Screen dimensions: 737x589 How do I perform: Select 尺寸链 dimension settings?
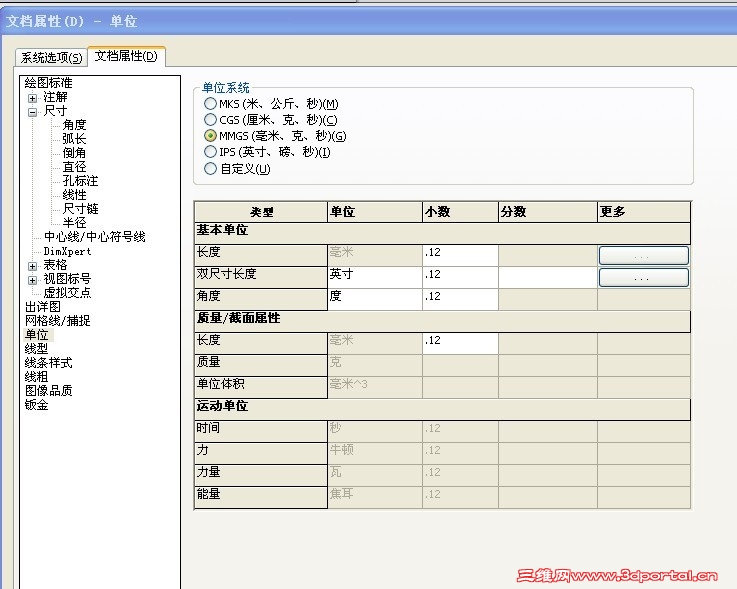80,209
